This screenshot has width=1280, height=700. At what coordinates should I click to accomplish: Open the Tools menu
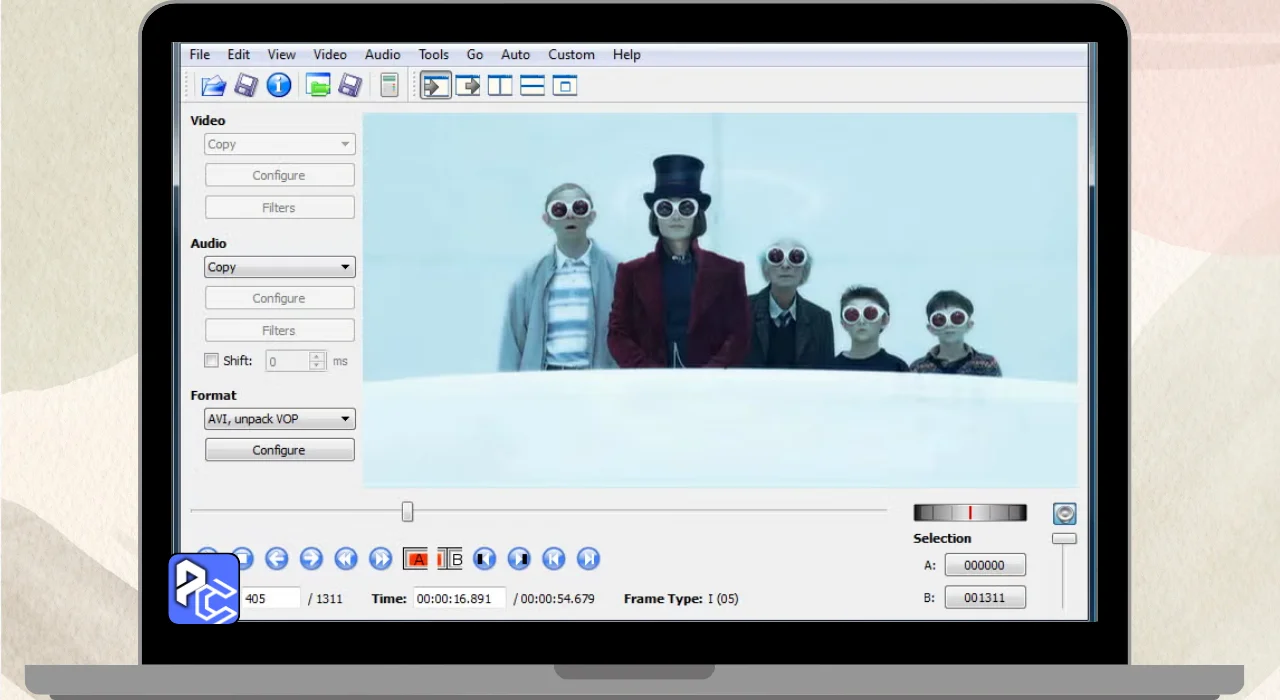pos(433,55)
